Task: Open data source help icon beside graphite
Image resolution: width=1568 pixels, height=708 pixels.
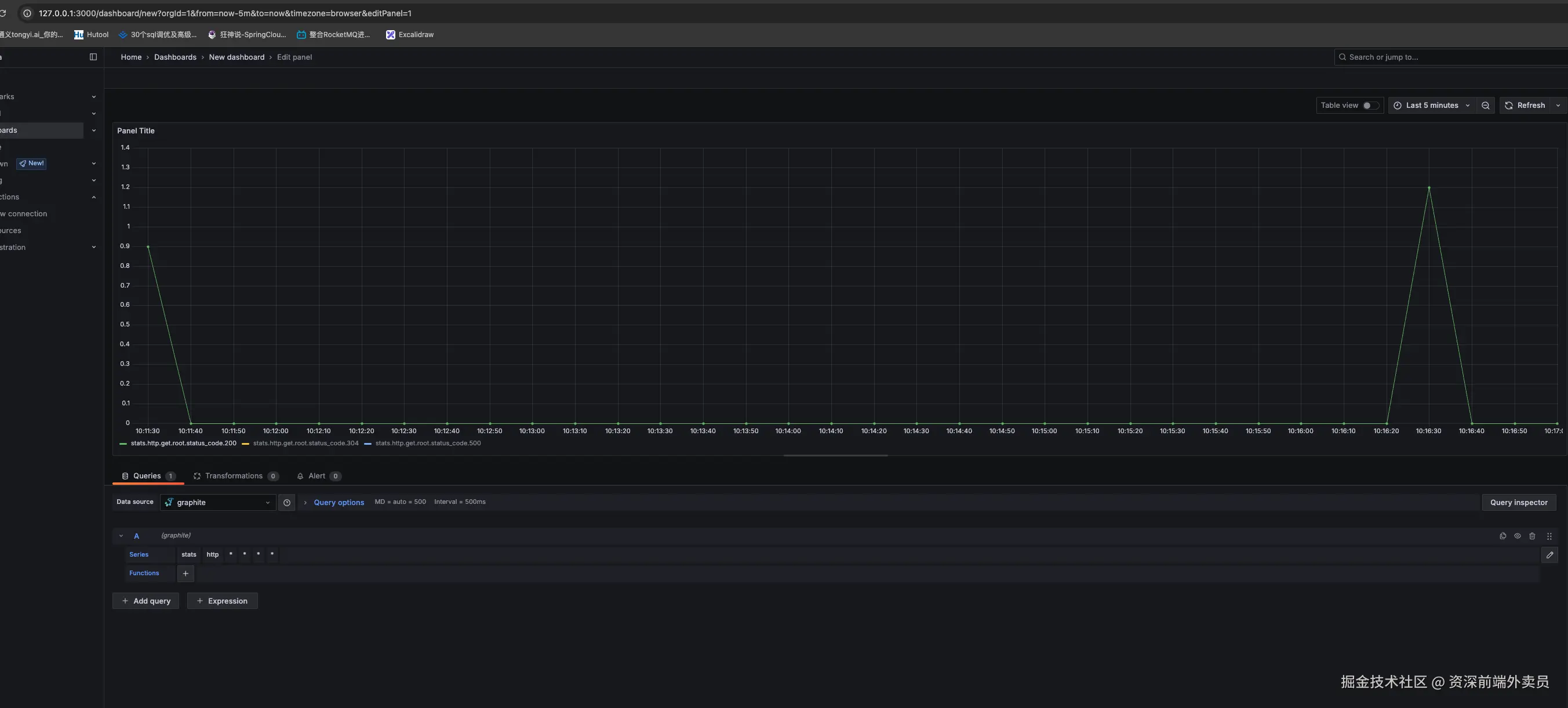Action: (x=287, y=503)
